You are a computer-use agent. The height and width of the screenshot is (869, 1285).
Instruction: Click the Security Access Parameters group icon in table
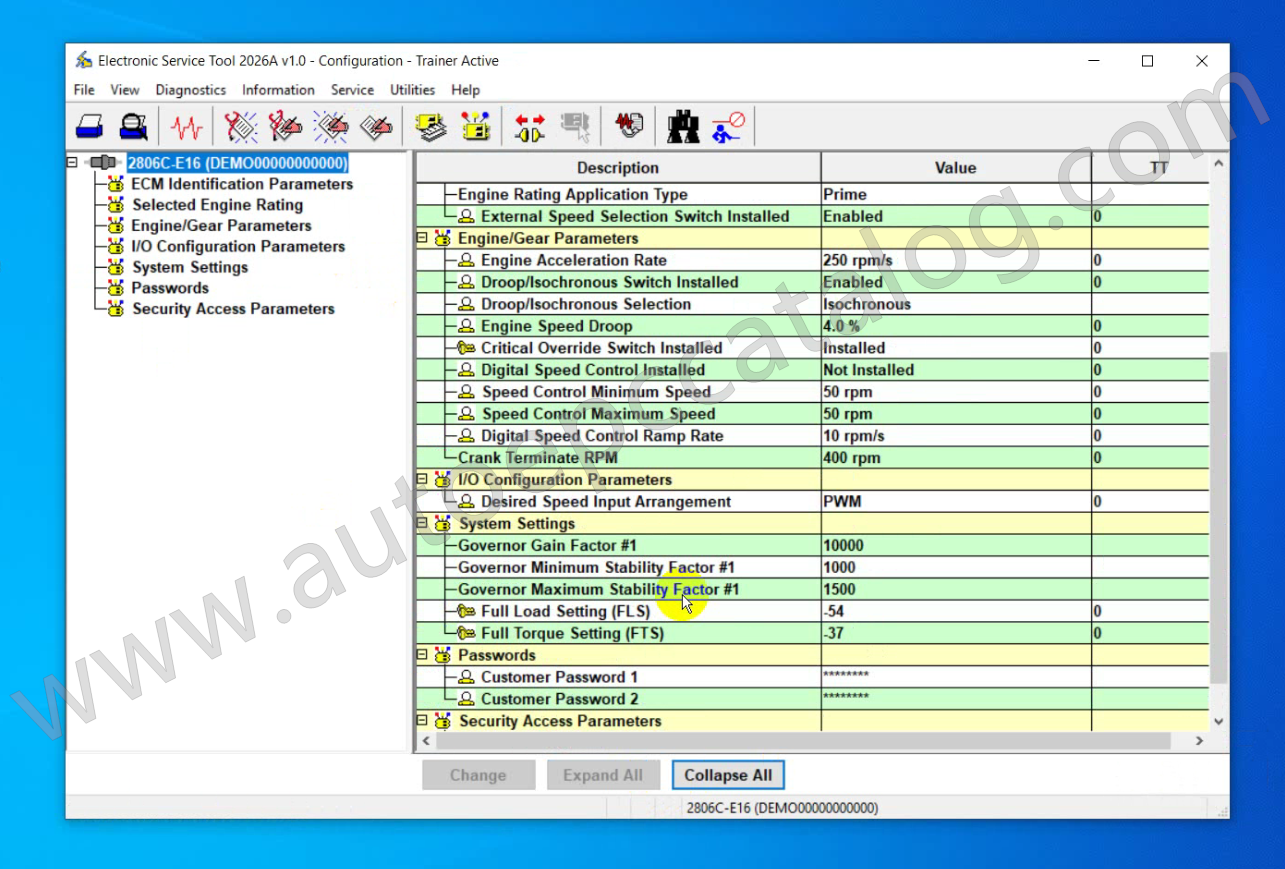(443, 722)
